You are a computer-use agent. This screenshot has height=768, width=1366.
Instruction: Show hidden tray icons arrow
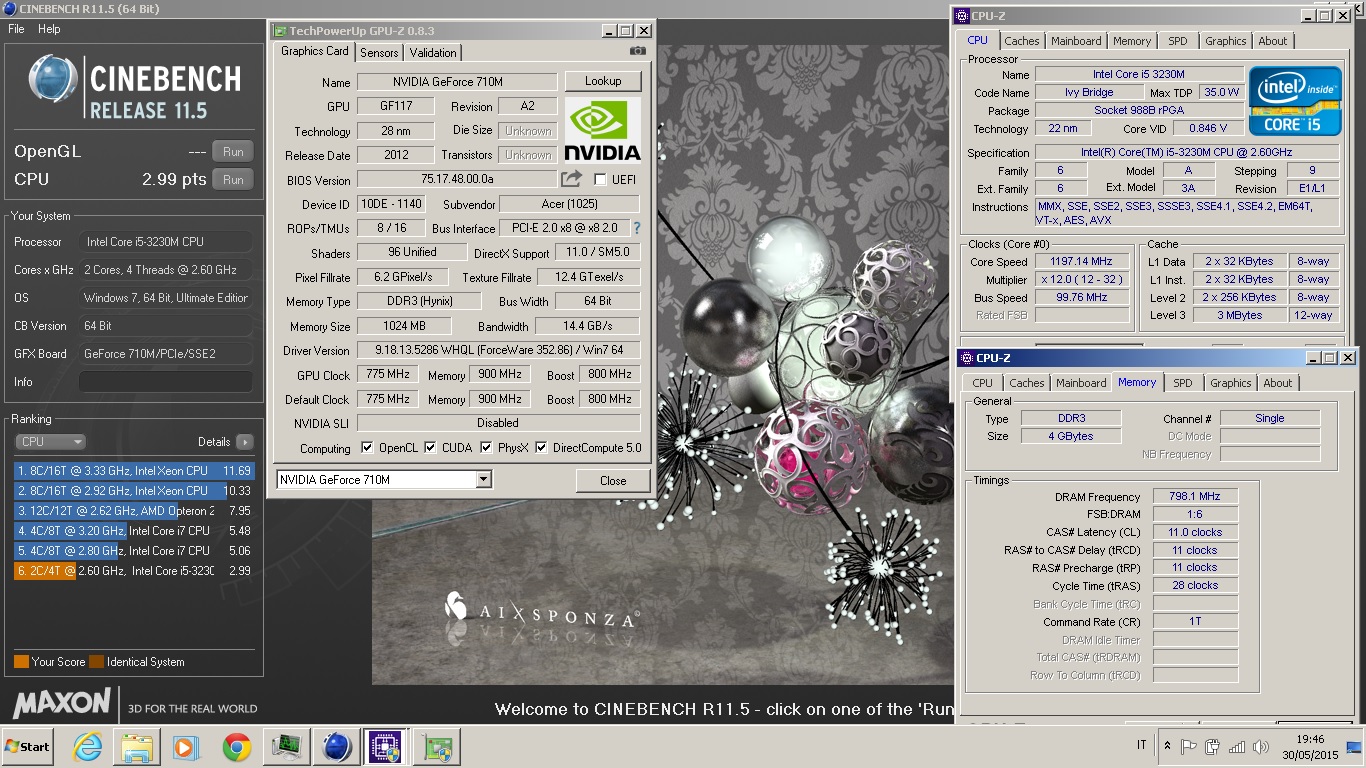click(x=1167, y=746)
